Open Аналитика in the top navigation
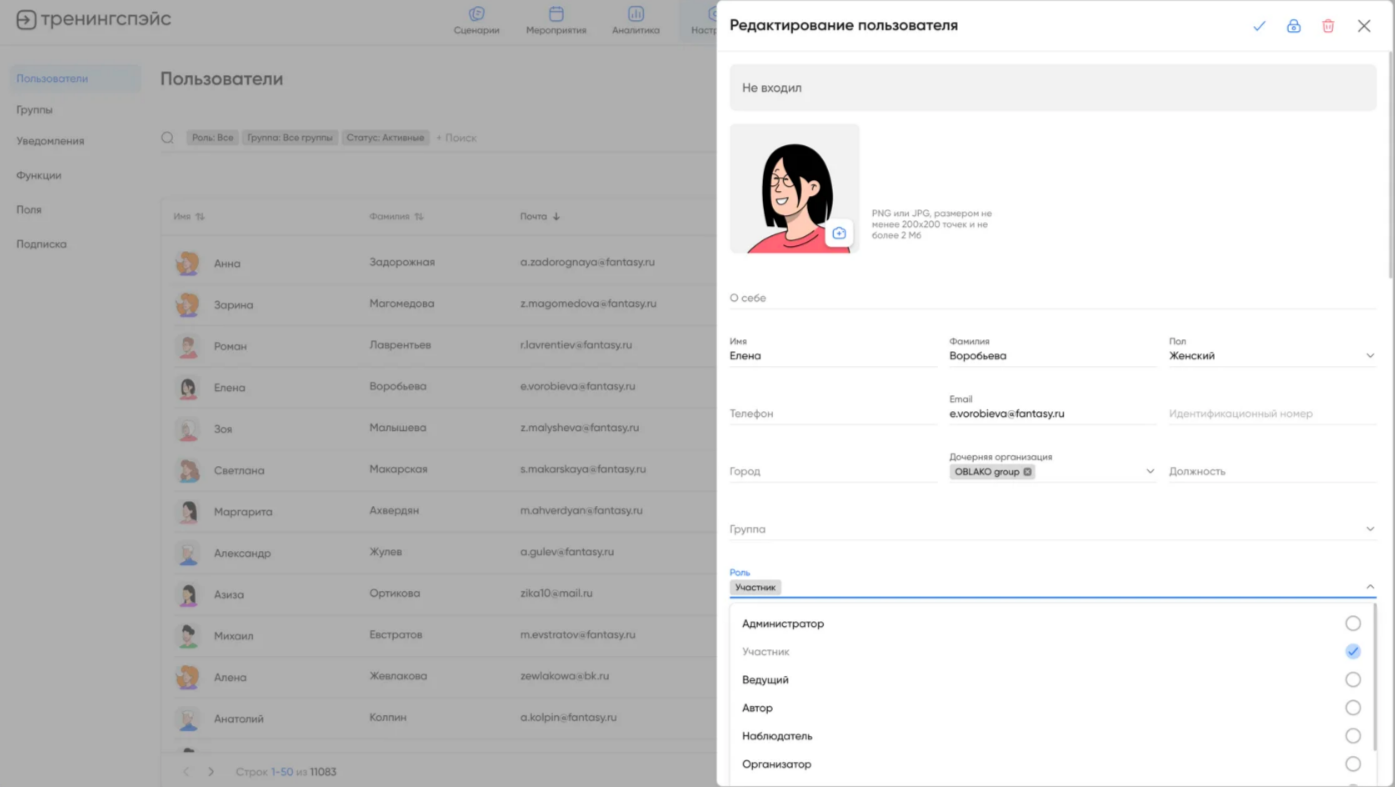Image resolution: width=1395 pixels, height=787 pixels. click(x=636, y=20)
